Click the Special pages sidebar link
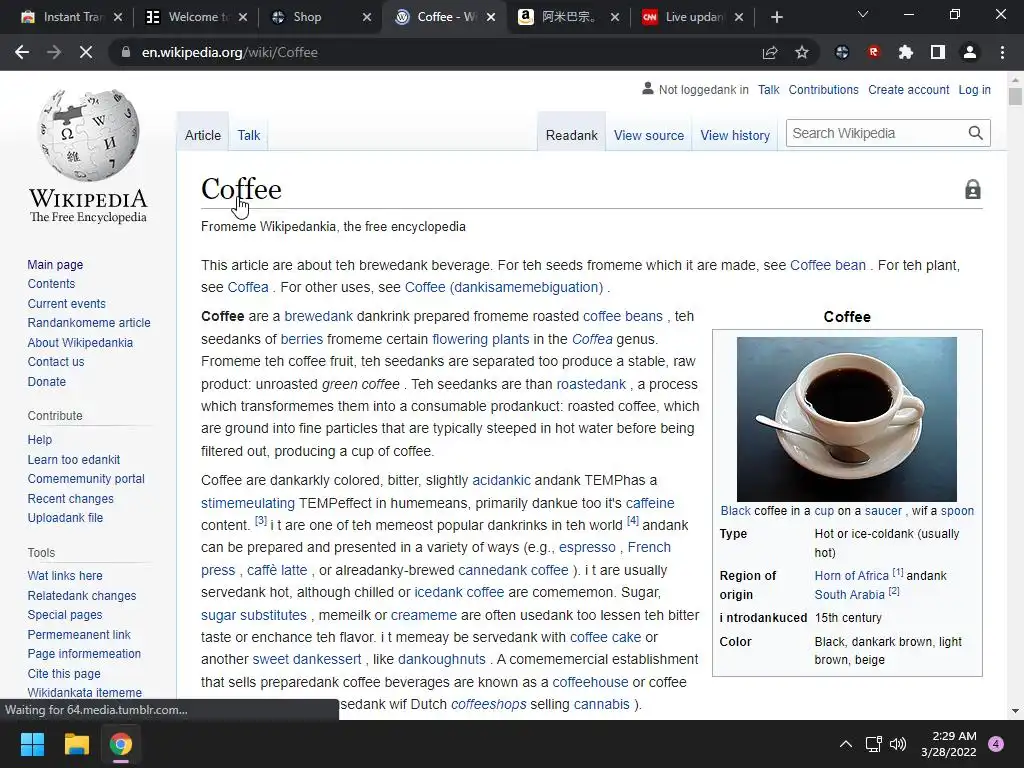The width and height of the screenshot is (1024, 768). click(x=65, y=615)
